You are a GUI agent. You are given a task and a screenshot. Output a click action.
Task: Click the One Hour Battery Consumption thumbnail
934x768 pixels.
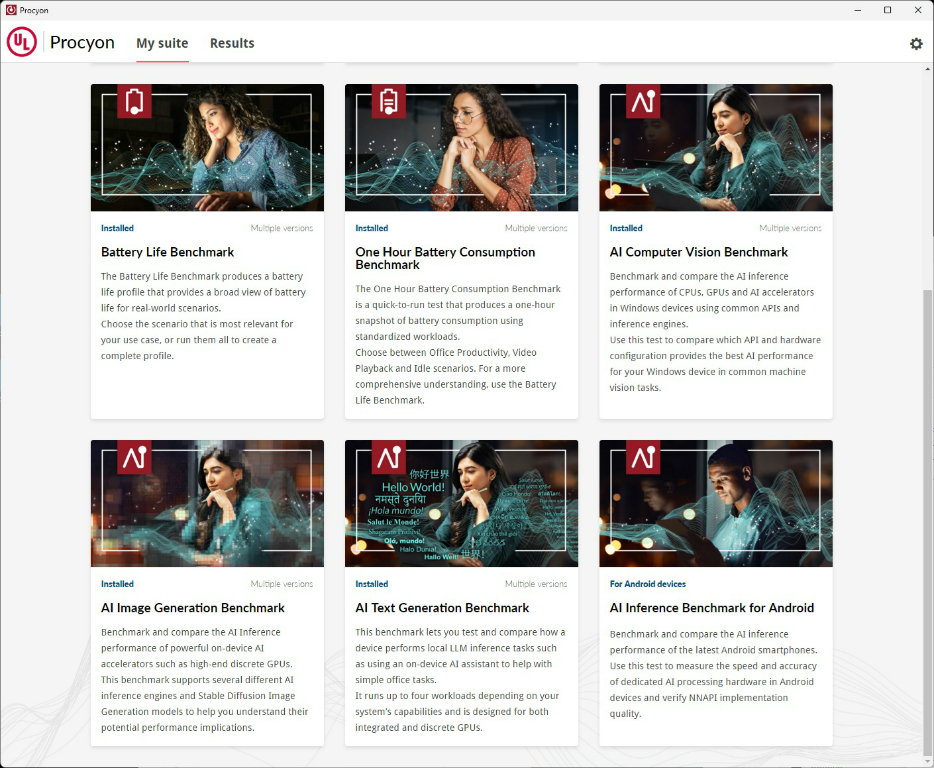click(461, 148)
